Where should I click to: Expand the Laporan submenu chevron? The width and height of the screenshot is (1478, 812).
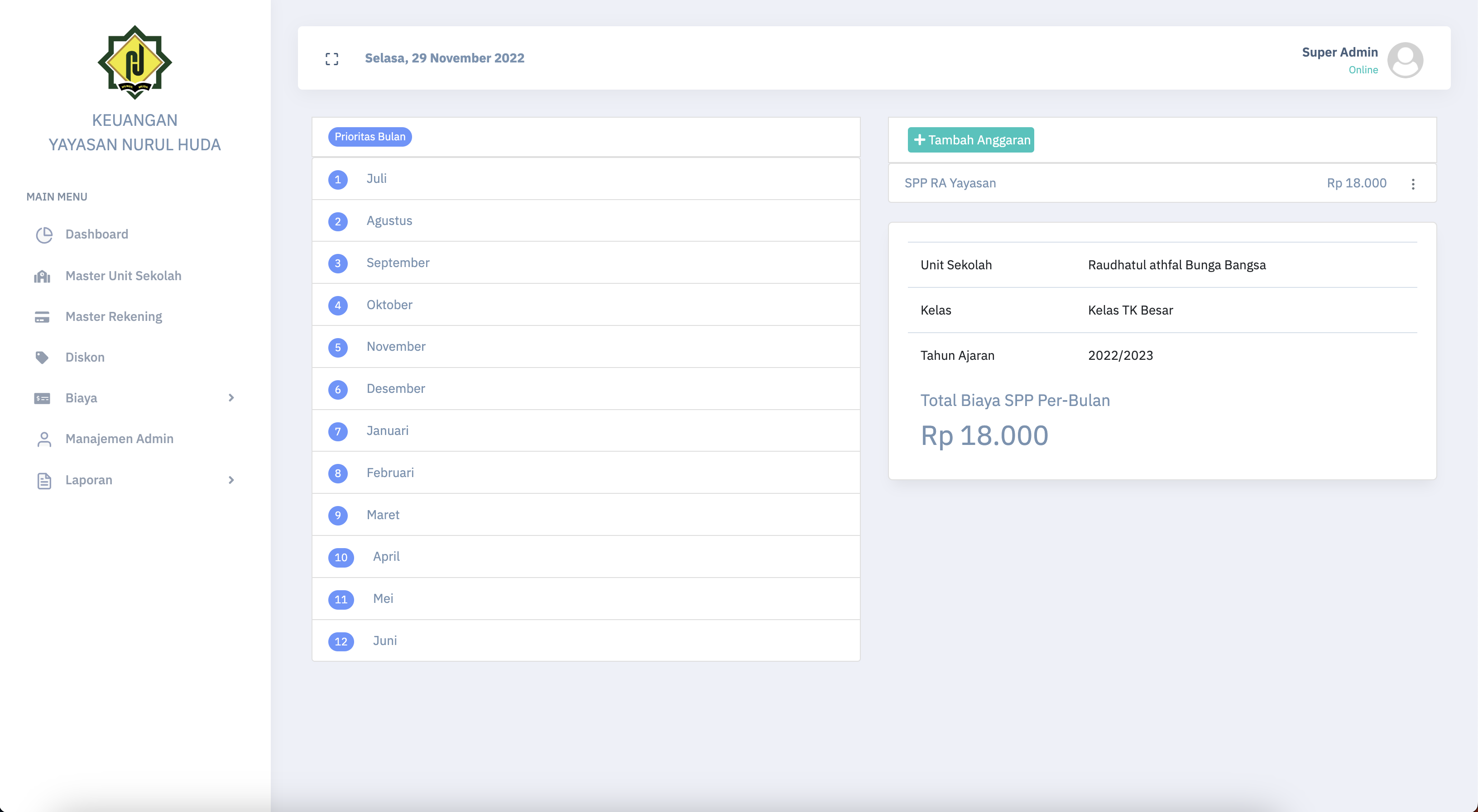tap(231, 481)
